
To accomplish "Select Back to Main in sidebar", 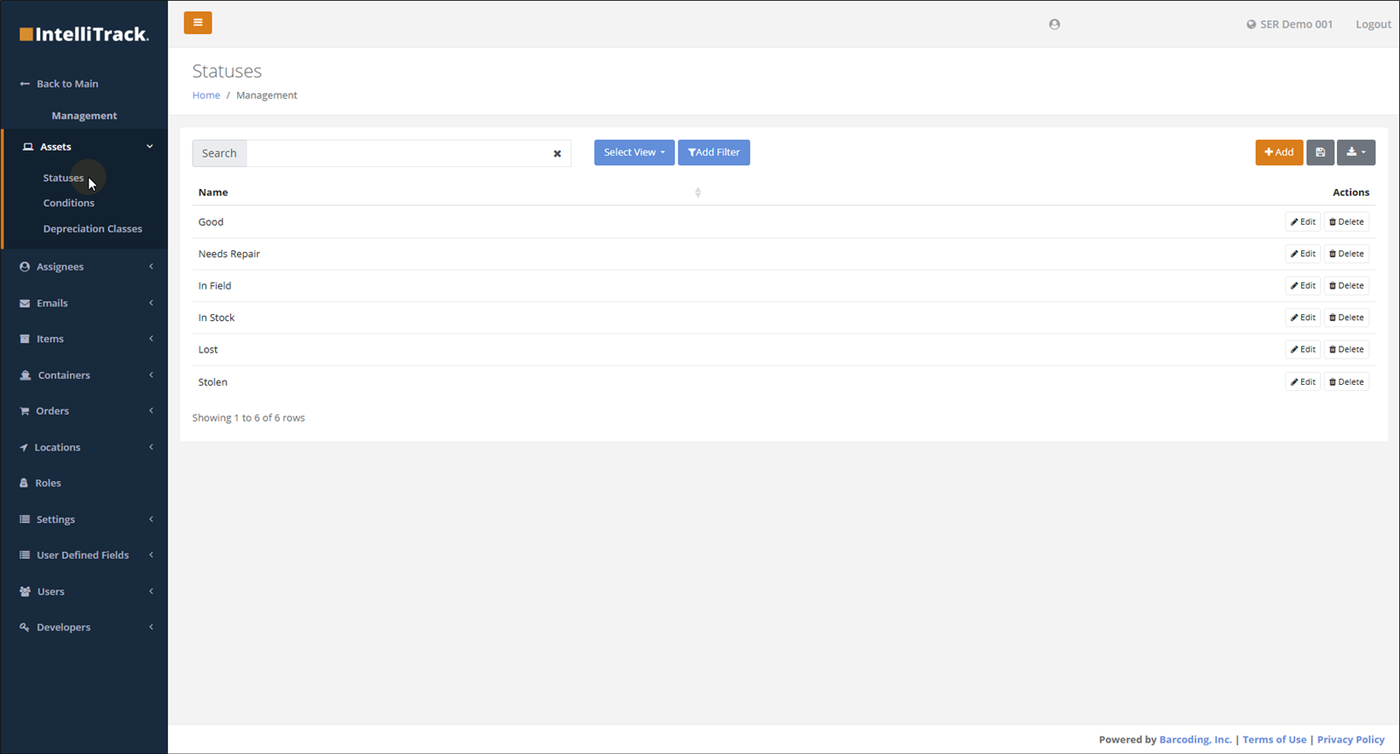I will point(67,84).
